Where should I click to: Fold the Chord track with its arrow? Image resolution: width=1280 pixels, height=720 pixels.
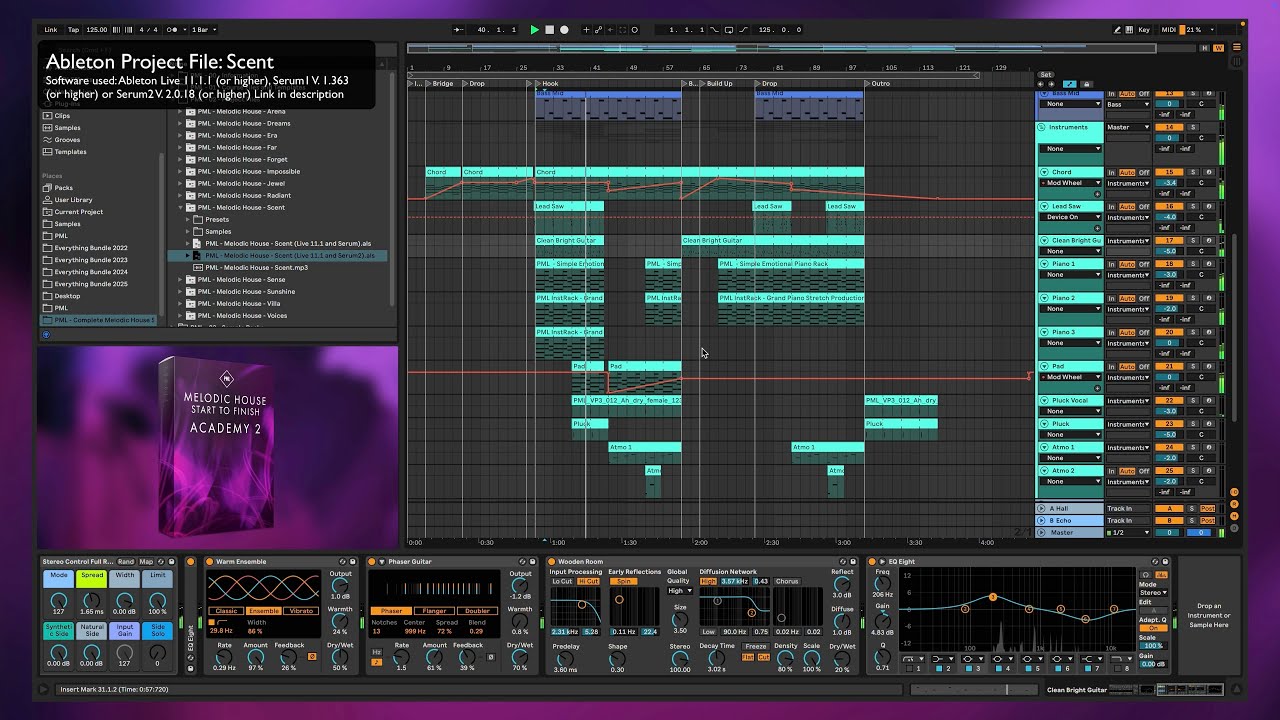coord(1042,172)
